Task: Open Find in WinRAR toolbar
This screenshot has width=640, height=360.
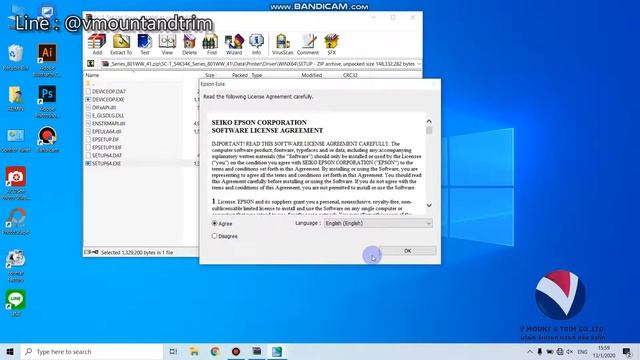Action: point(211,44)
